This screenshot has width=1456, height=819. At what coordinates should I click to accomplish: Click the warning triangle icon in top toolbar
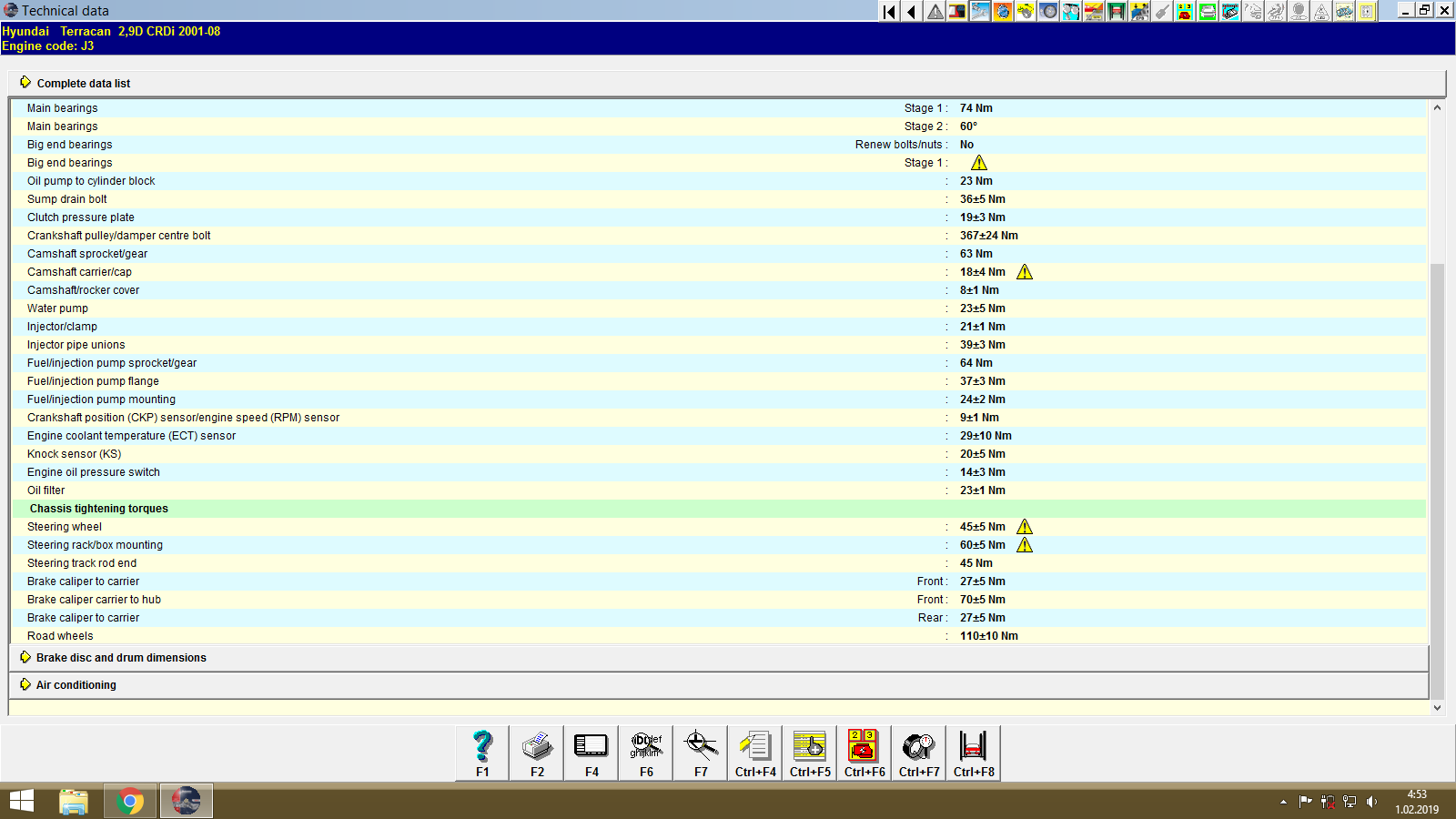click(934, 11)
